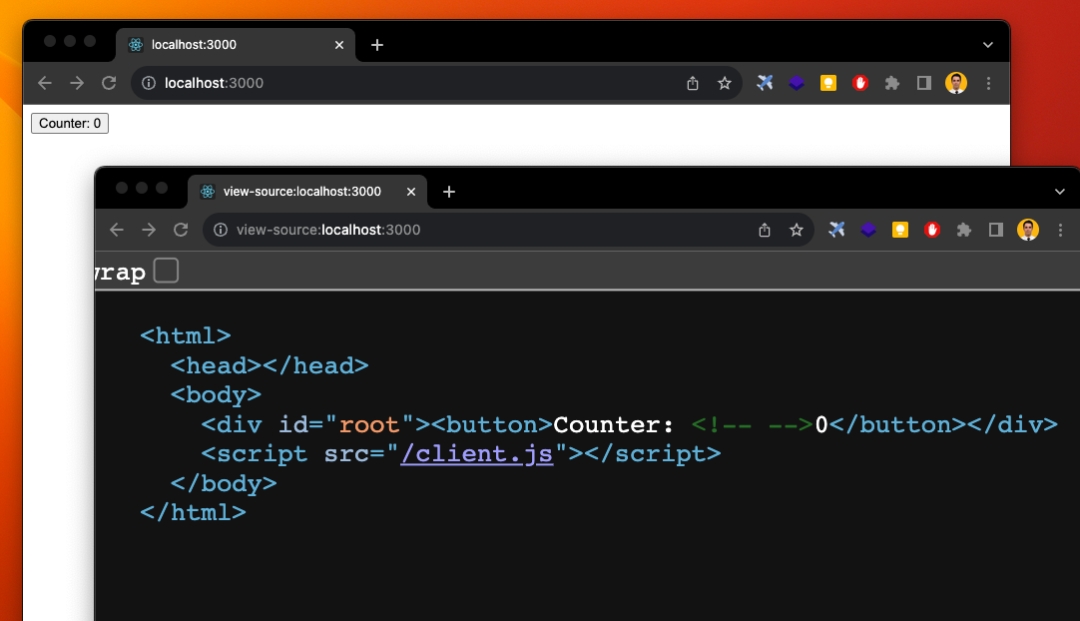Open a new tab in view-source window
Image resolution: width=1080 pixels, height=621 pixels.
449,192
